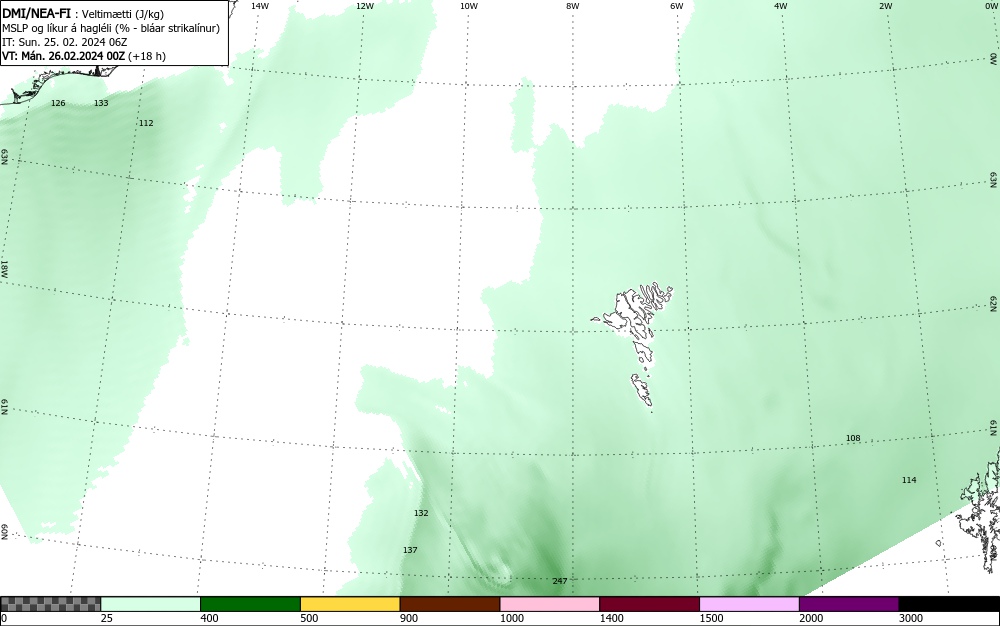Click the 12W longitude label
The image size is (1000, 626).
coord(364,6)
